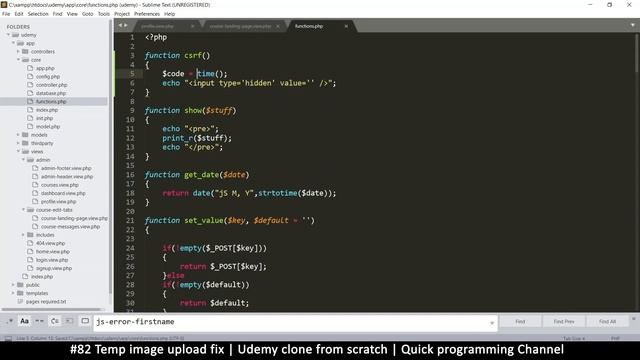Toggle regular expression search in find bar
The width and height of the screenshot is (640, 360).
click(x=10, y=321)
